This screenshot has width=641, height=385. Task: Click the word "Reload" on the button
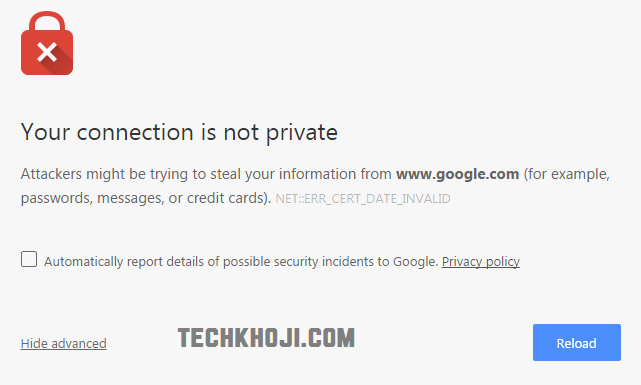[576, 343]
